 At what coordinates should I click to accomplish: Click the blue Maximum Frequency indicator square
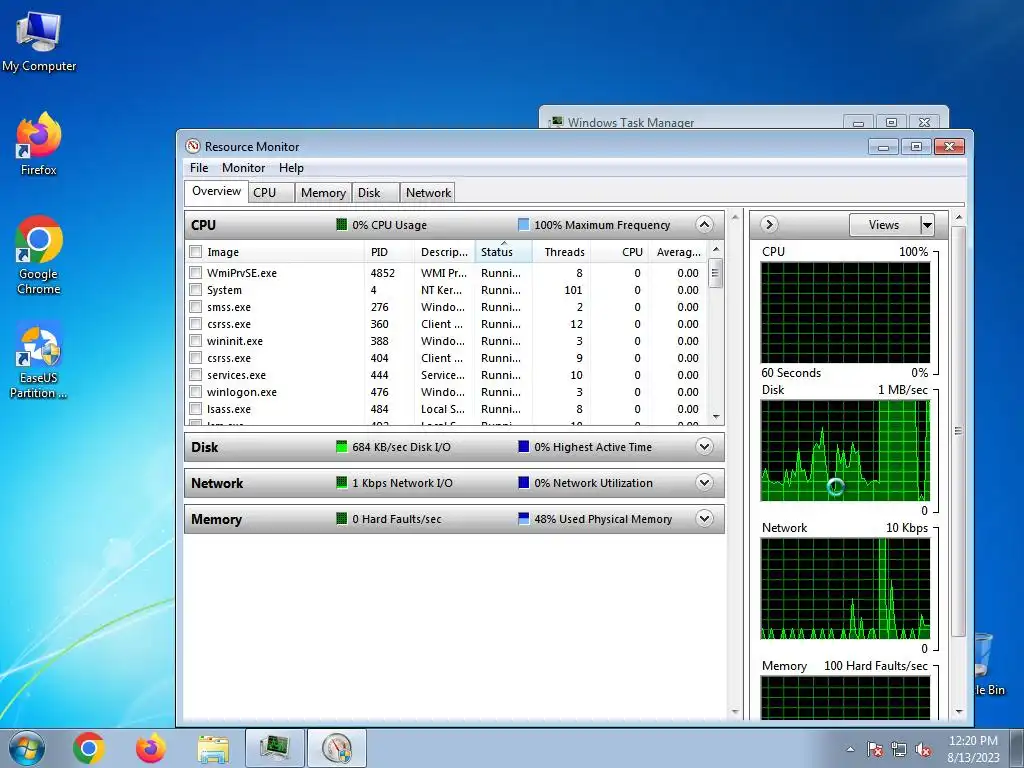(523, 225)
